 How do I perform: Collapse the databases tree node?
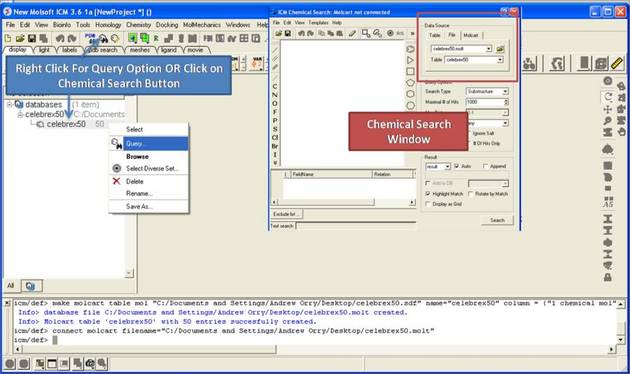(x=9, y=104)
